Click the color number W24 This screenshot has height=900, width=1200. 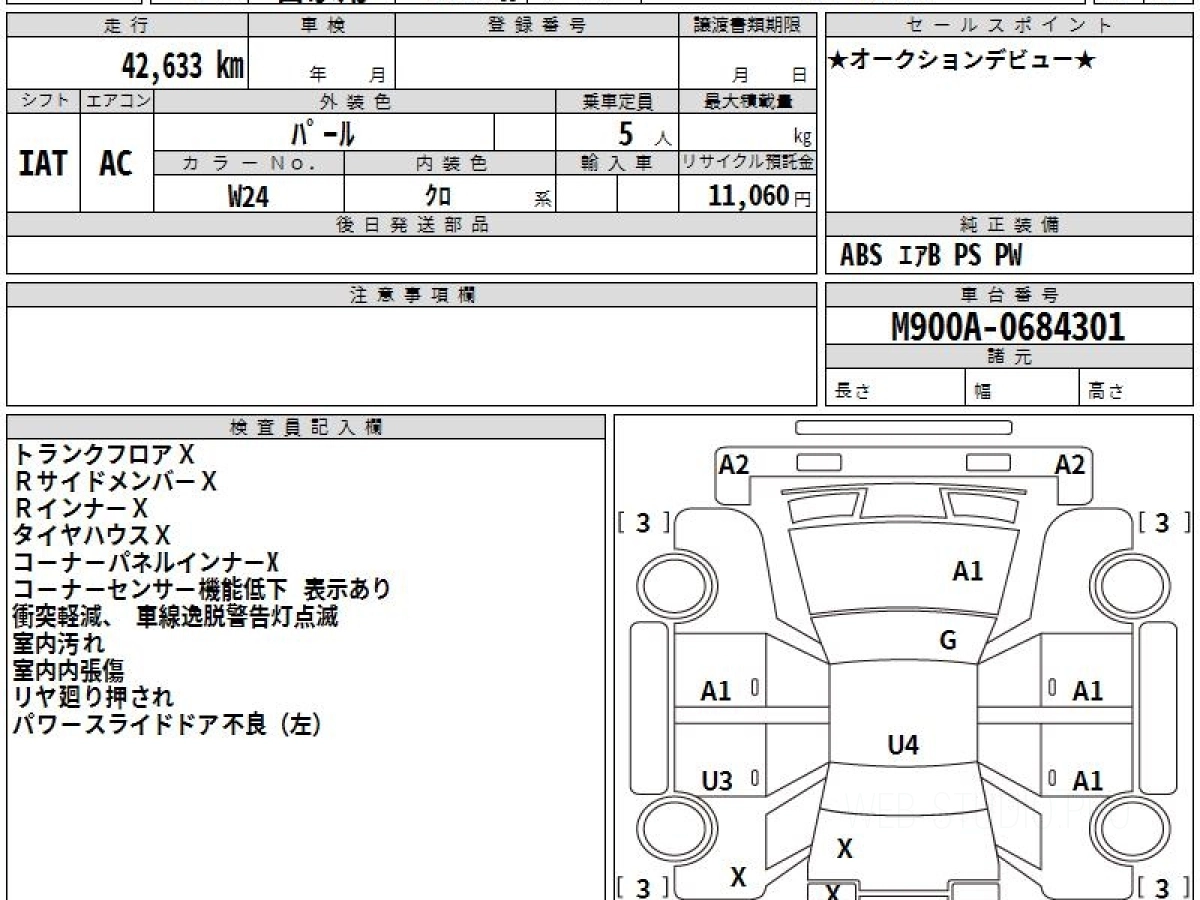[248, 196]
